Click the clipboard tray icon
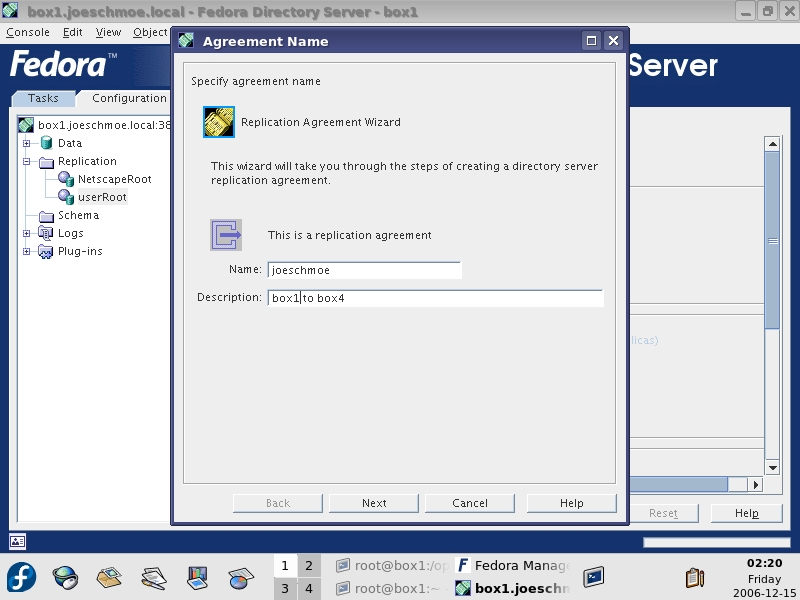This screenshot has width=800, height=600. click(x=694, y=578)
